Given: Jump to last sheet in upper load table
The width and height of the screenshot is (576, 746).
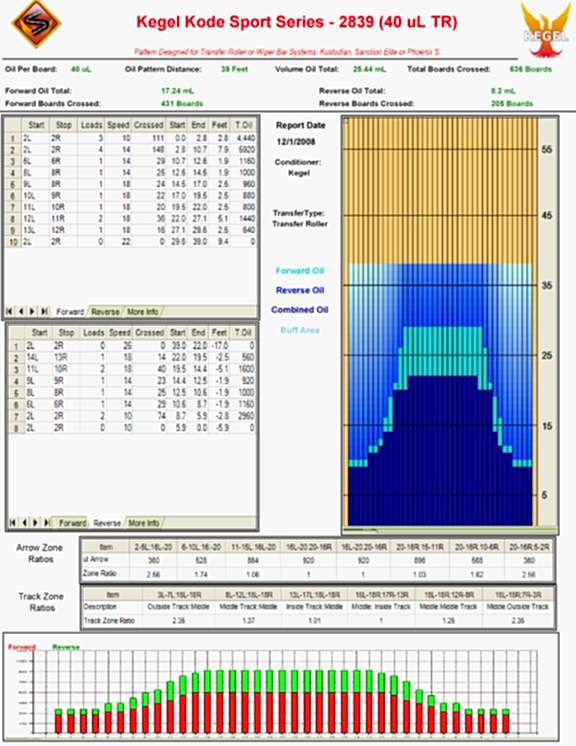Looking at the screenshot, I should click(x=44, y=311).
